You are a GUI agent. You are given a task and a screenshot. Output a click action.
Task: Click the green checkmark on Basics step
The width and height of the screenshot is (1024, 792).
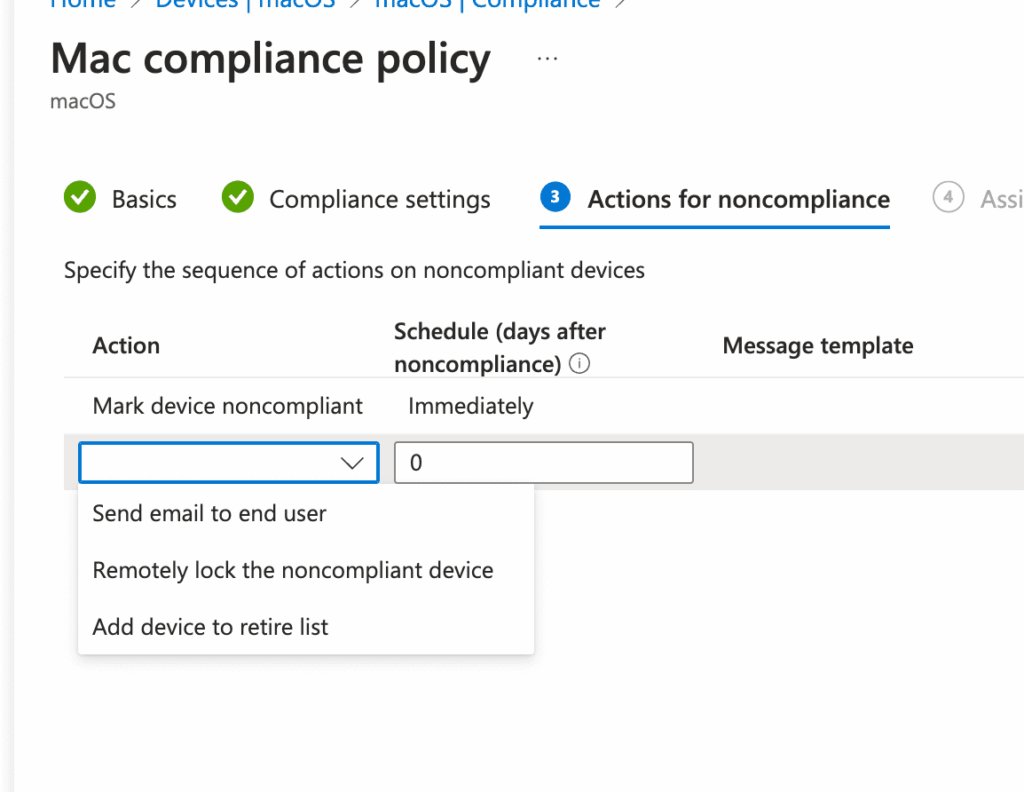pos(80,198)
